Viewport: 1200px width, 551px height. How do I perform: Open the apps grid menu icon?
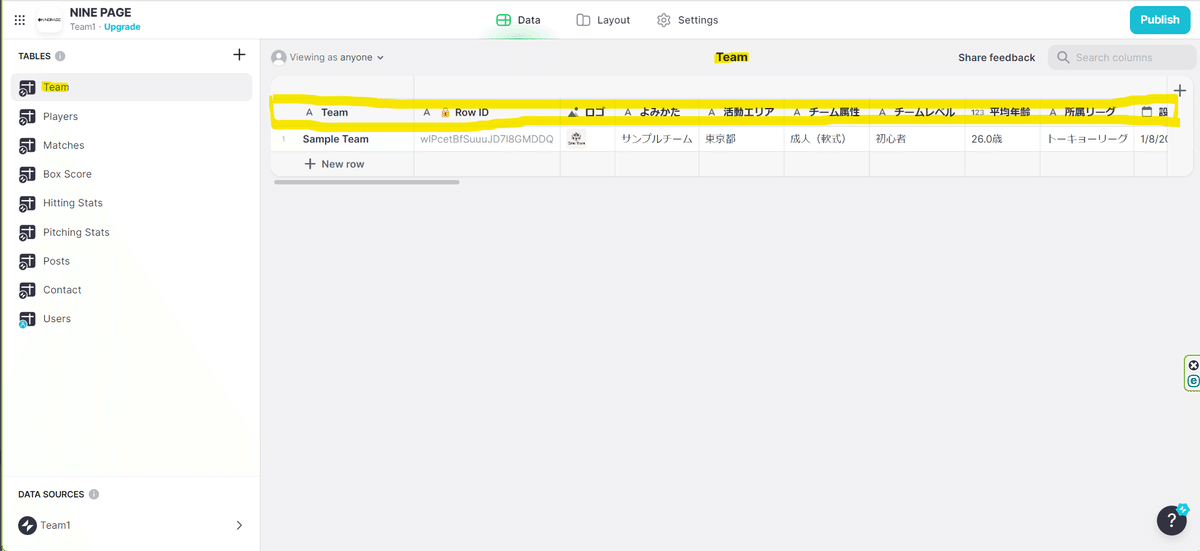[x=20, y=19]
